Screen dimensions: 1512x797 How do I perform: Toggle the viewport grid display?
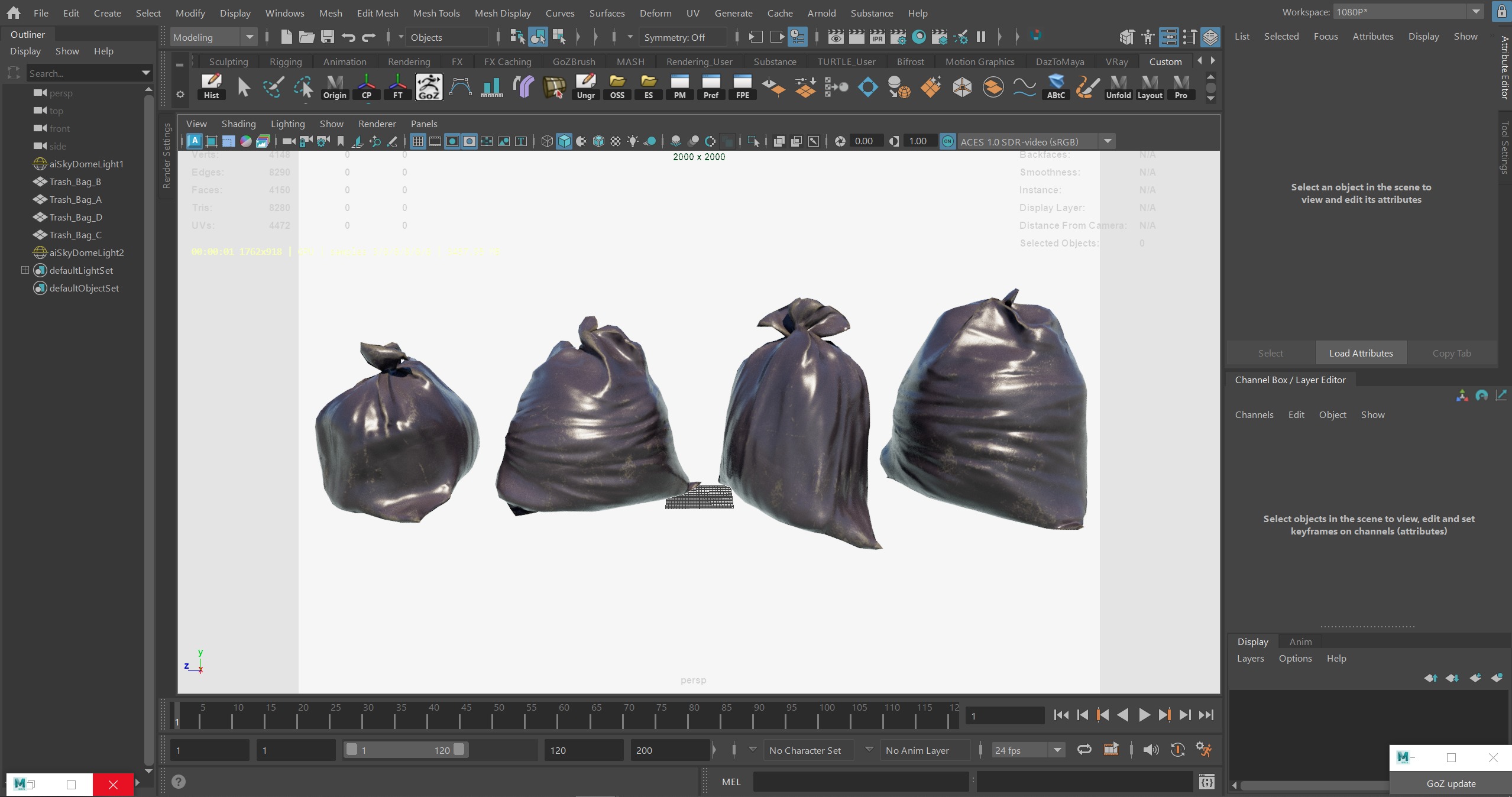(x=418, y=141)
